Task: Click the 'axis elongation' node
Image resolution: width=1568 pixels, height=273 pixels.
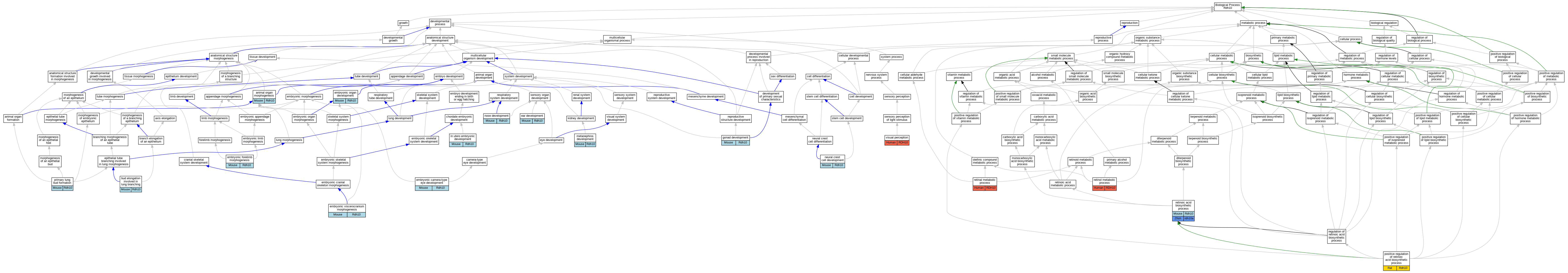Action: [165, 118]
